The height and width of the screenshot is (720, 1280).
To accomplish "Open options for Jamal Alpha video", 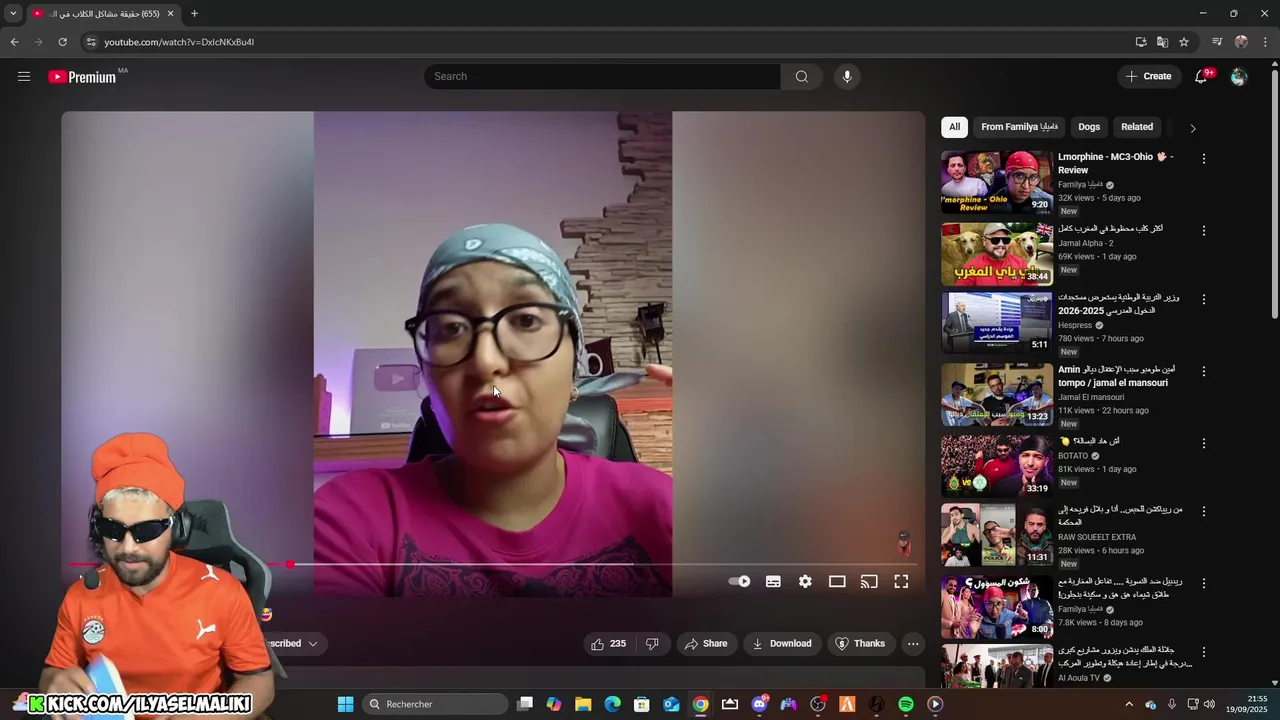I will click(1204, 231).
